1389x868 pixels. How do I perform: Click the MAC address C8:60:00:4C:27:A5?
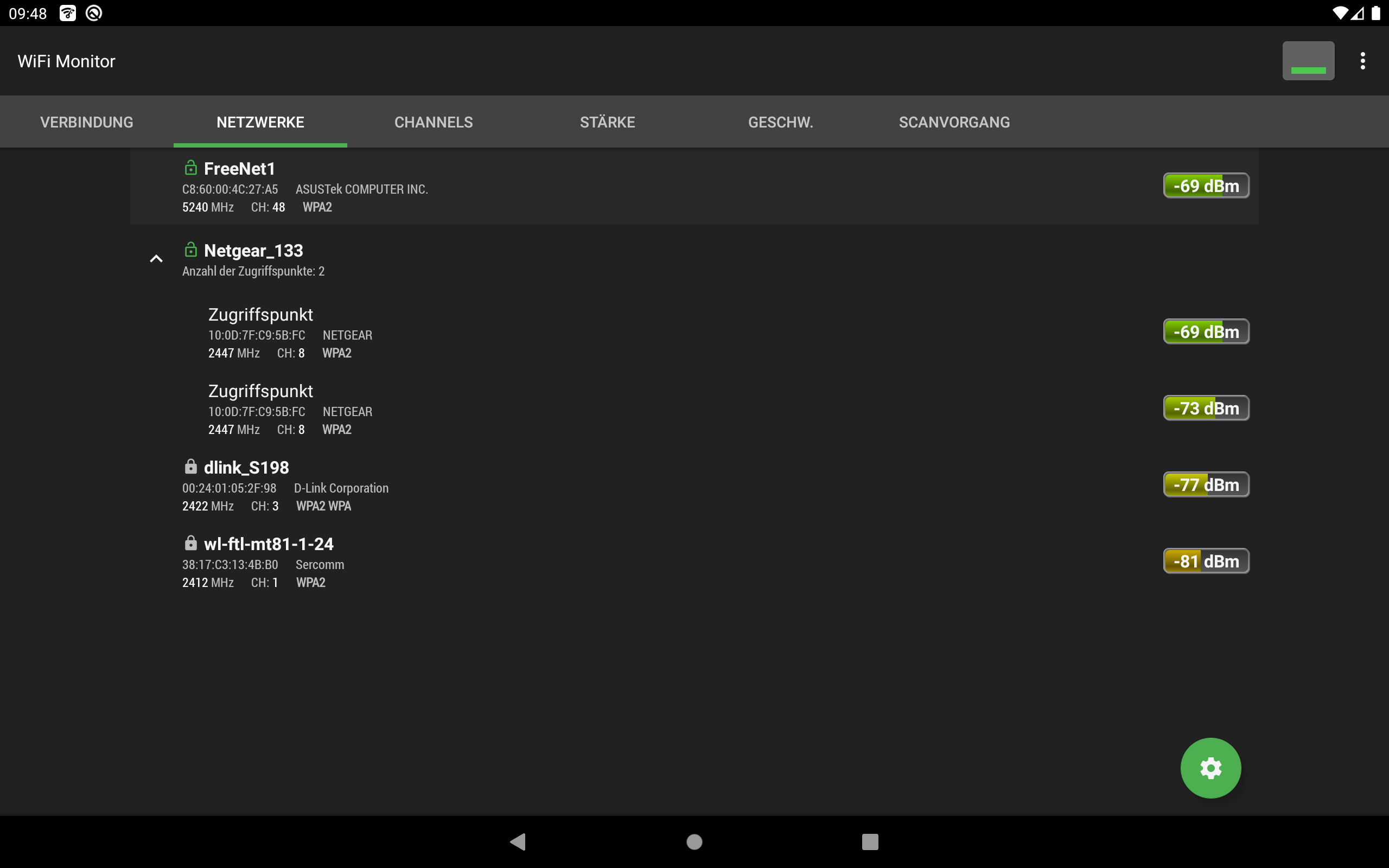click(x=230, y=189)
